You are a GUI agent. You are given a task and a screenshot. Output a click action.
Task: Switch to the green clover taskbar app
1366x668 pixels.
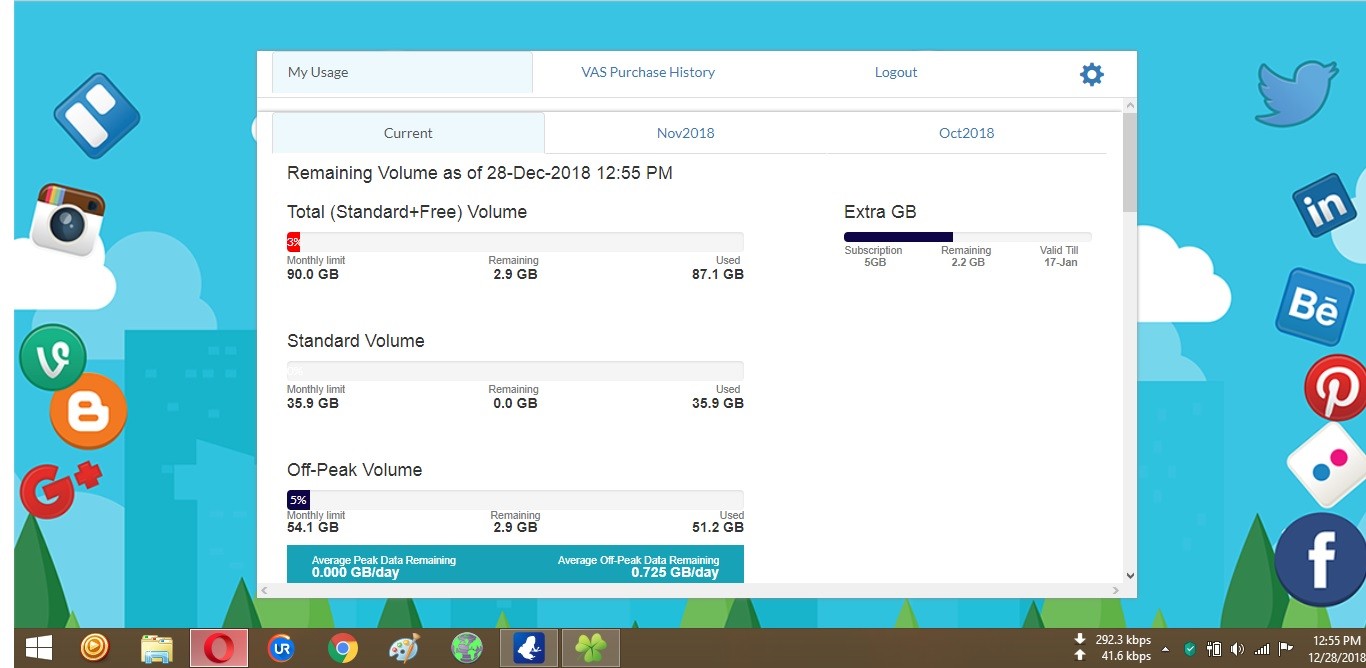click(591, 649)
